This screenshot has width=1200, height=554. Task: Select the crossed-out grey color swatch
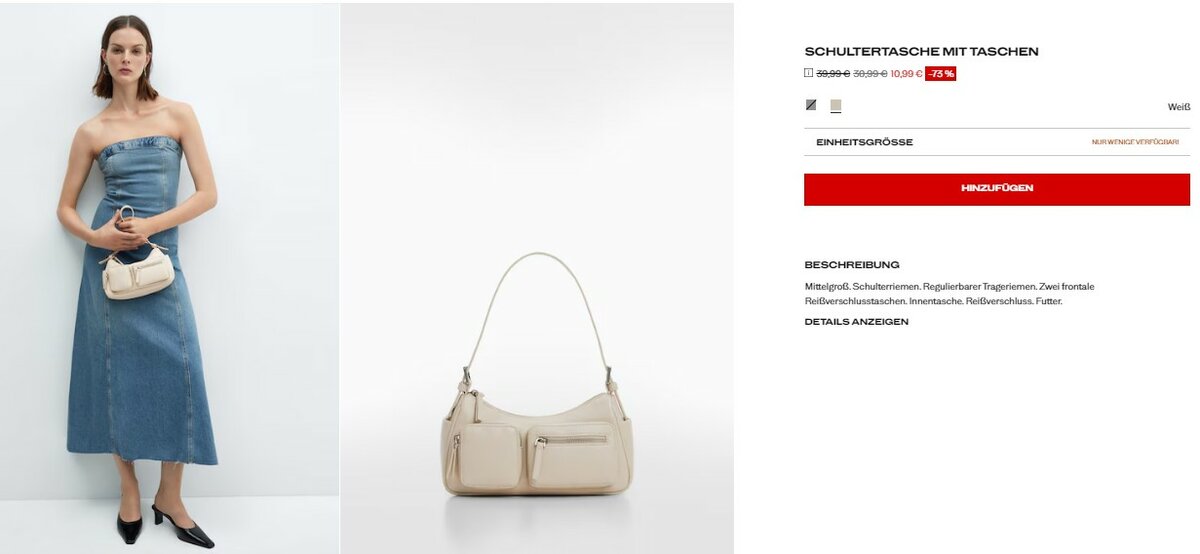811,105
